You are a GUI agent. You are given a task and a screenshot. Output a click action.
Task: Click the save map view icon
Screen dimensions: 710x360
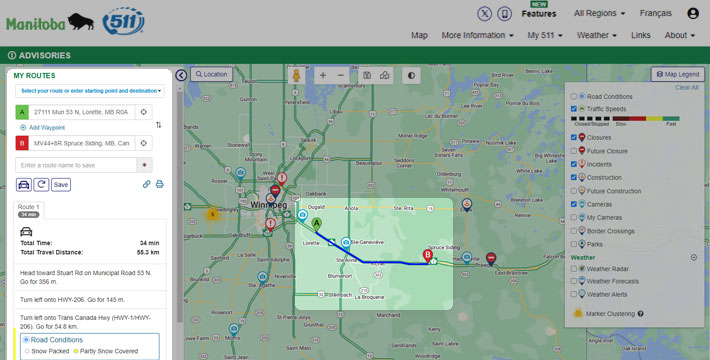point(367,76)
